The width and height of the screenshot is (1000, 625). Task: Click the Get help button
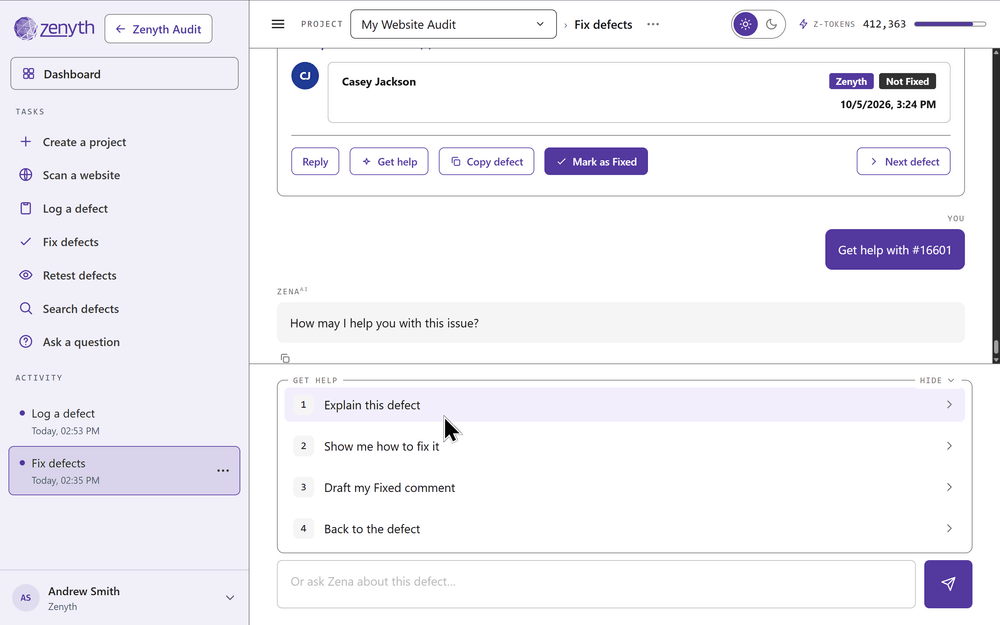pos(389,161)
